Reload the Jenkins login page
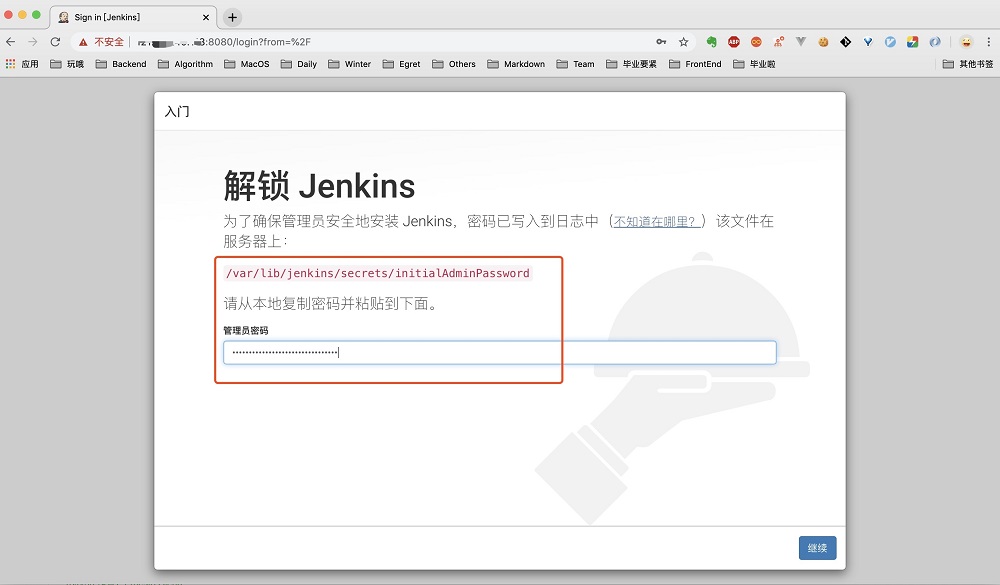This screenshot has width=1000, height=585. coord(55,42)
